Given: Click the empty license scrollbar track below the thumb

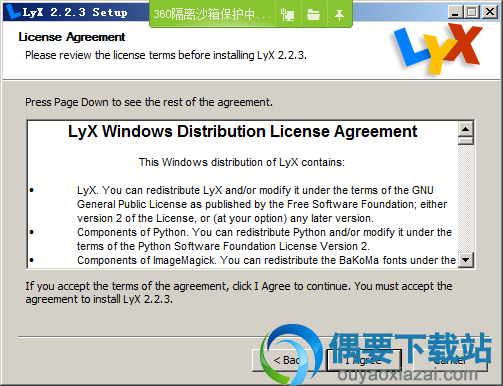Looking at the screenshot, I should tap(466, 199).
